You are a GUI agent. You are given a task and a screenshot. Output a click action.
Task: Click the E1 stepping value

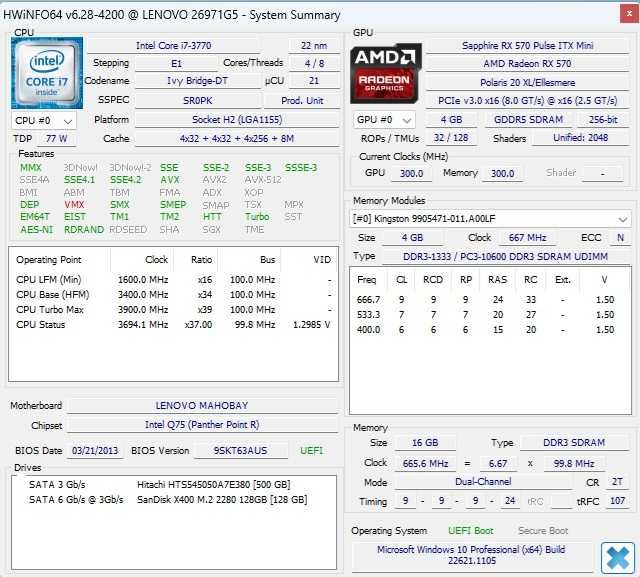176,63
